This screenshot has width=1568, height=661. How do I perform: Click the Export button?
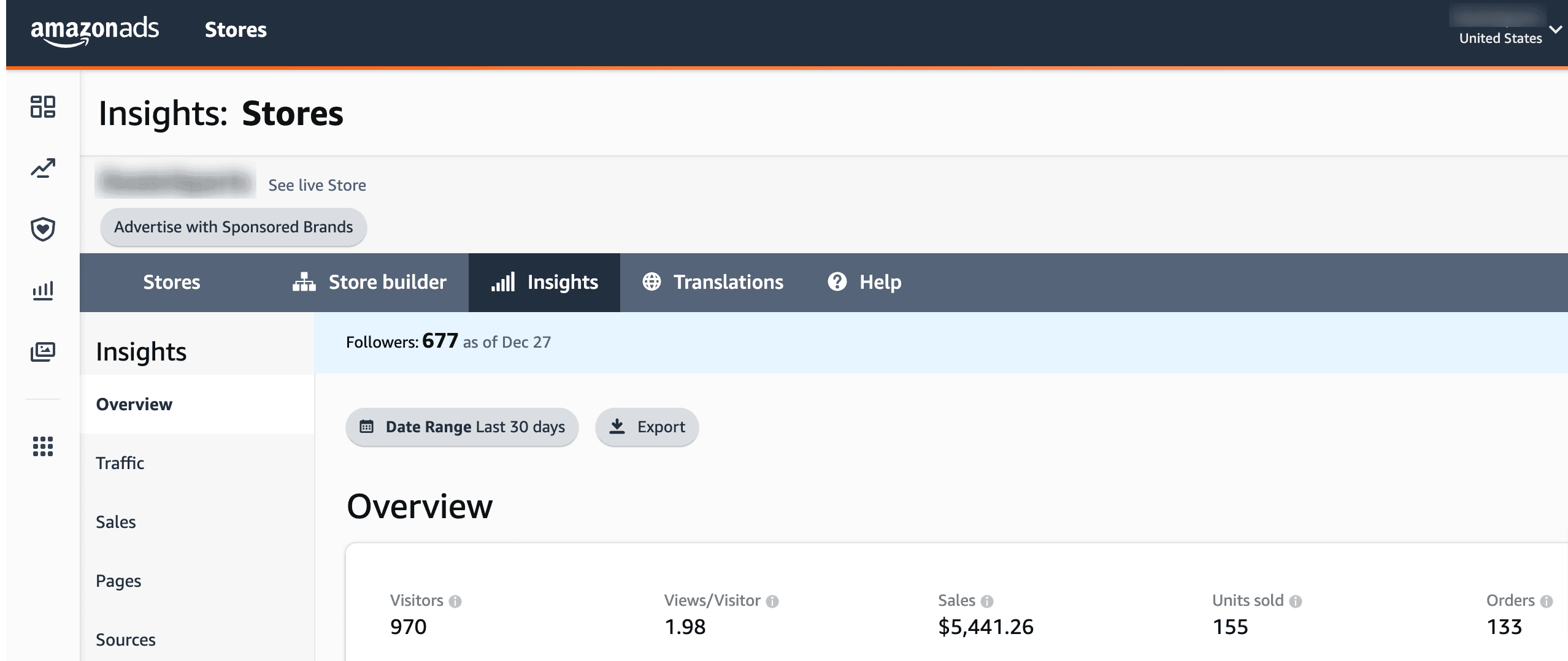click(647, 427)
